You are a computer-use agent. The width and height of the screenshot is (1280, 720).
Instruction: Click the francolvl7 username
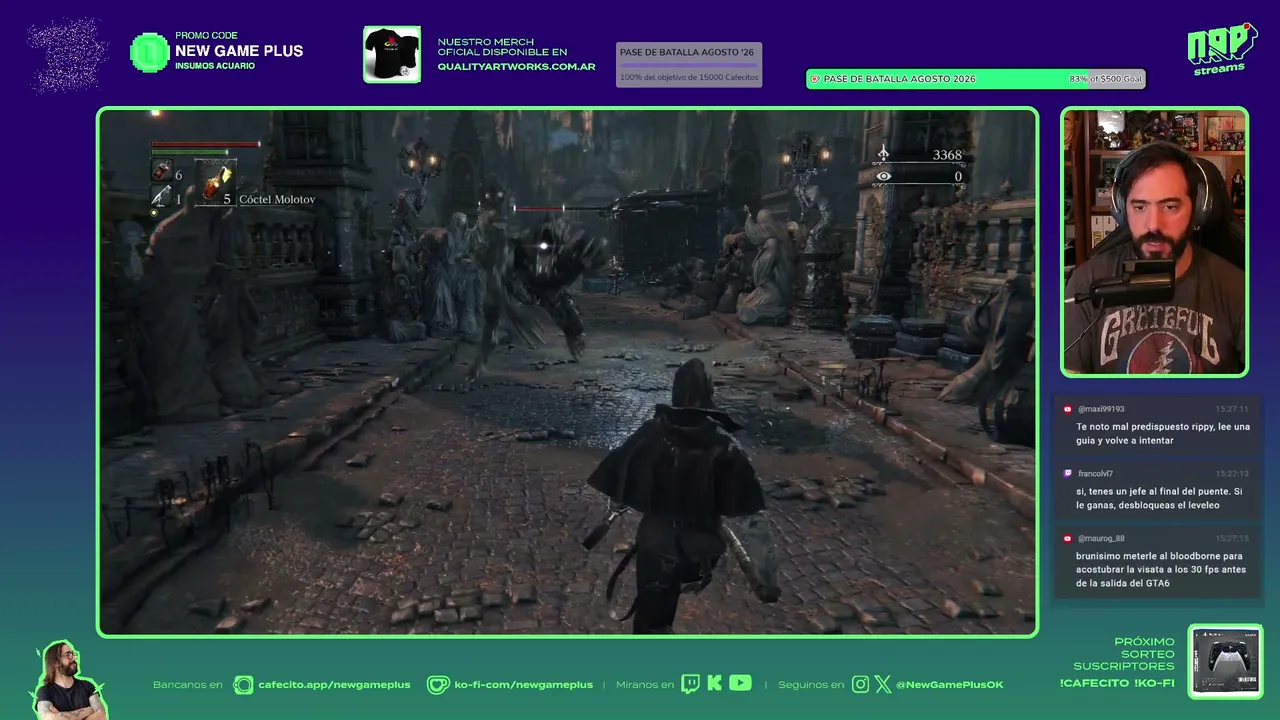pyautogui.click(x=1095, y=474)
